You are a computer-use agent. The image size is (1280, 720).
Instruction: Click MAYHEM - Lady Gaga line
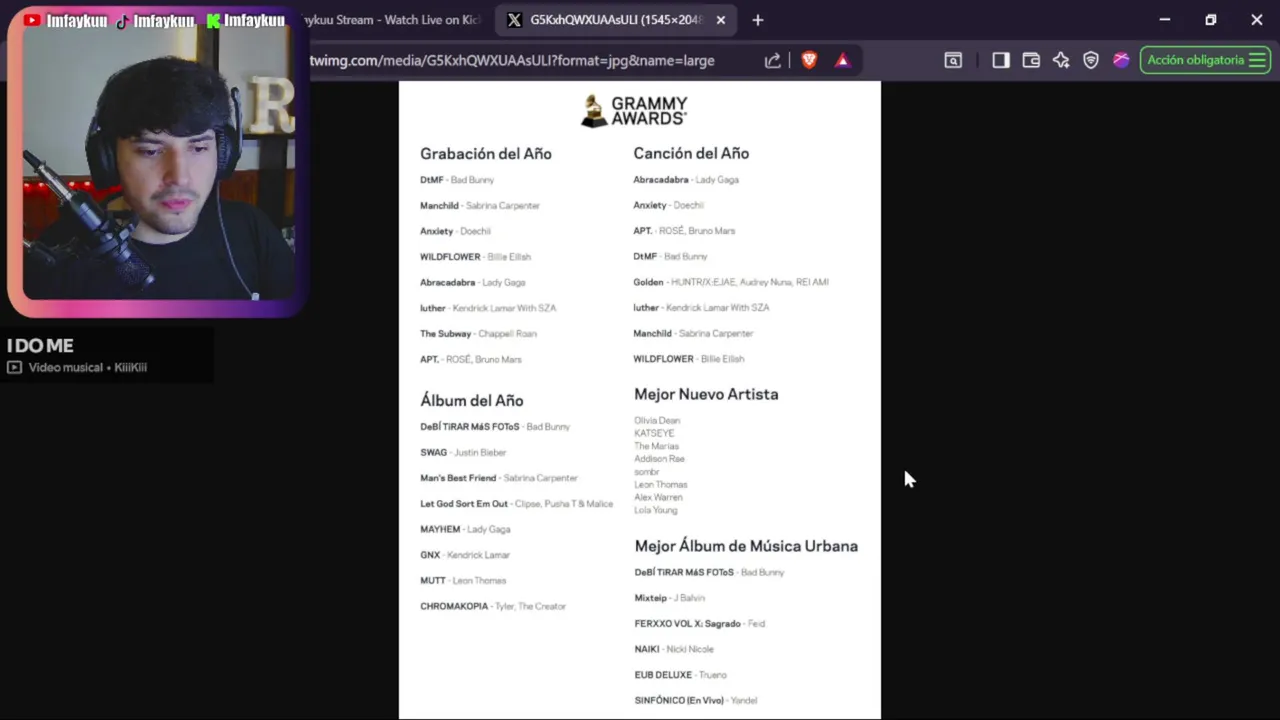(465, 529)
